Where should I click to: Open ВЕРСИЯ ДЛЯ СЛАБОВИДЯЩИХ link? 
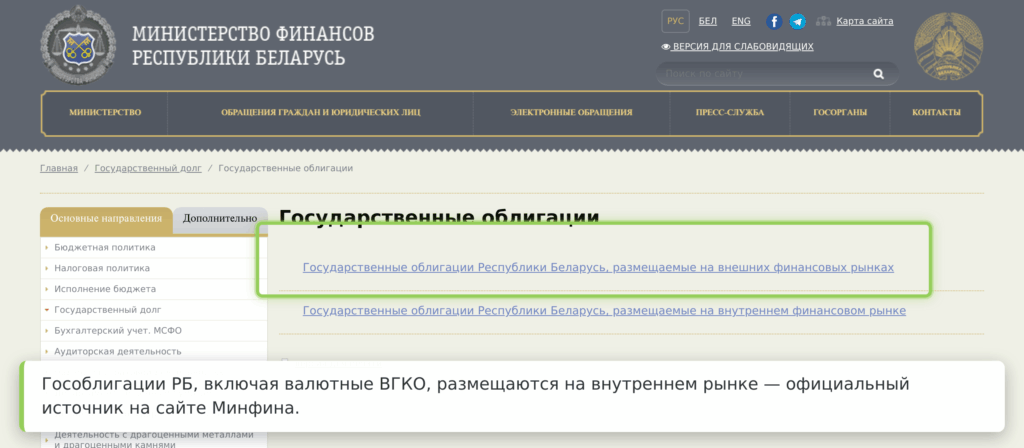click(x=743, y=47)
